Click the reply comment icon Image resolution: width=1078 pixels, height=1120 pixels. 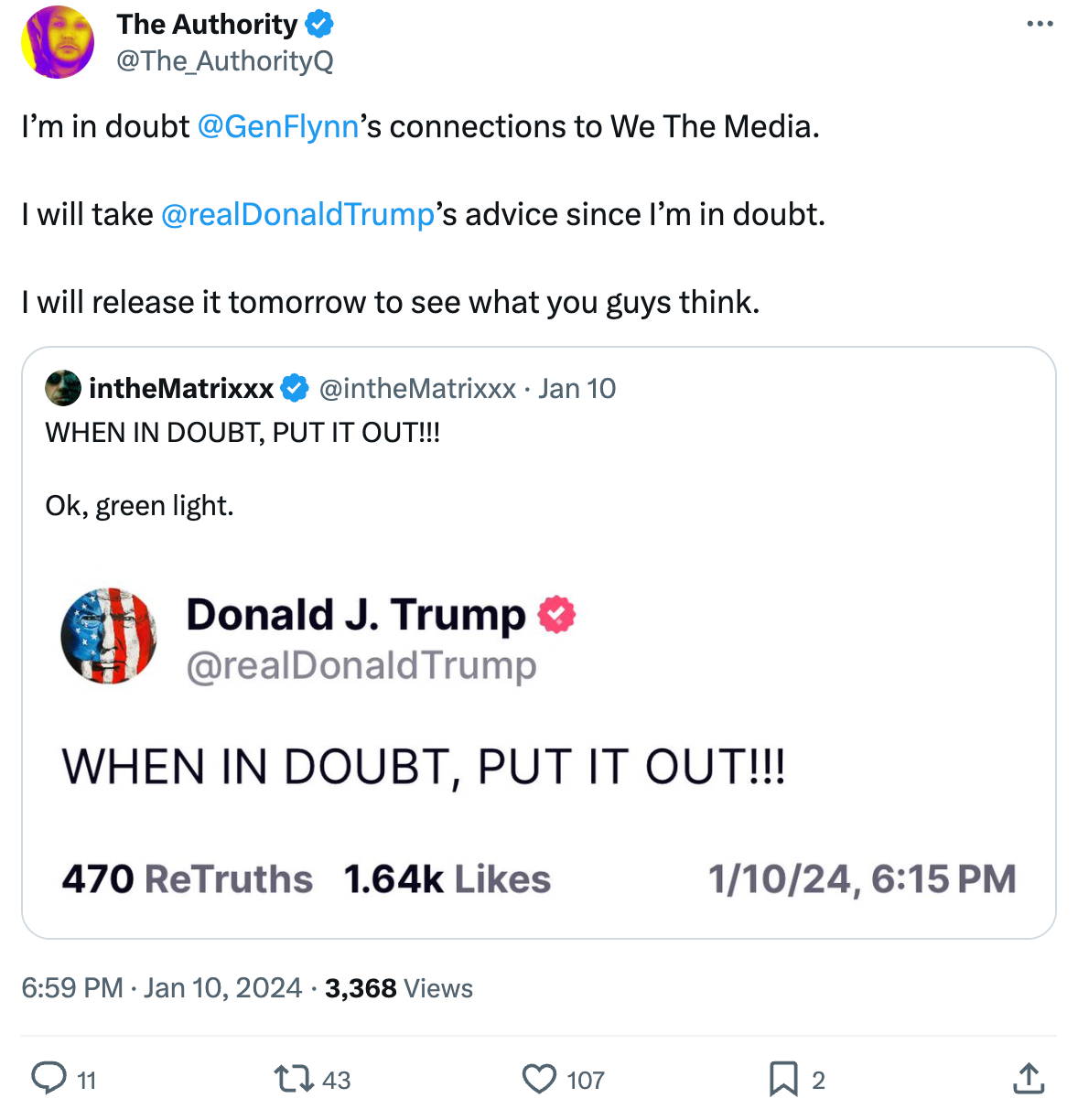point(49,1079)
